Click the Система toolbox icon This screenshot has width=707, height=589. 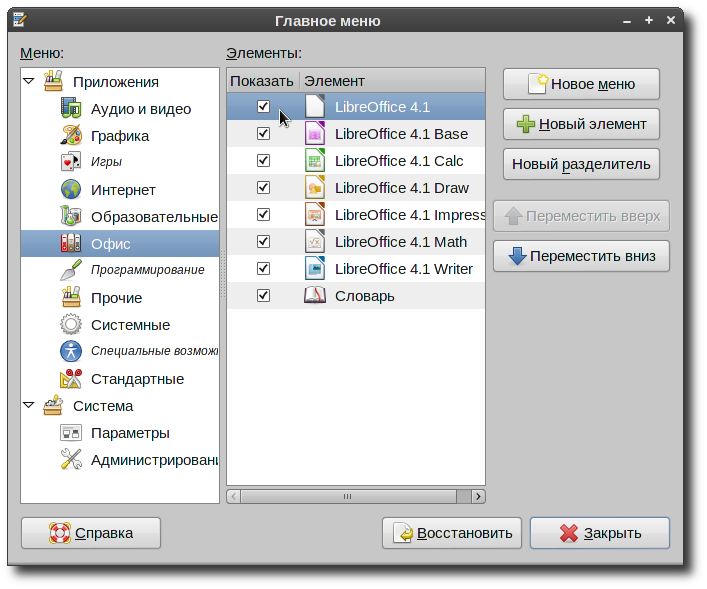(53, 405)
